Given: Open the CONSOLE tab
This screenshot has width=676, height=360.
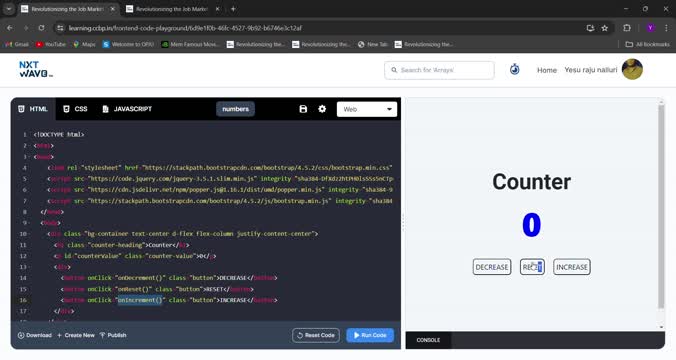Looking at the screenshot, I should click(428, 340).
